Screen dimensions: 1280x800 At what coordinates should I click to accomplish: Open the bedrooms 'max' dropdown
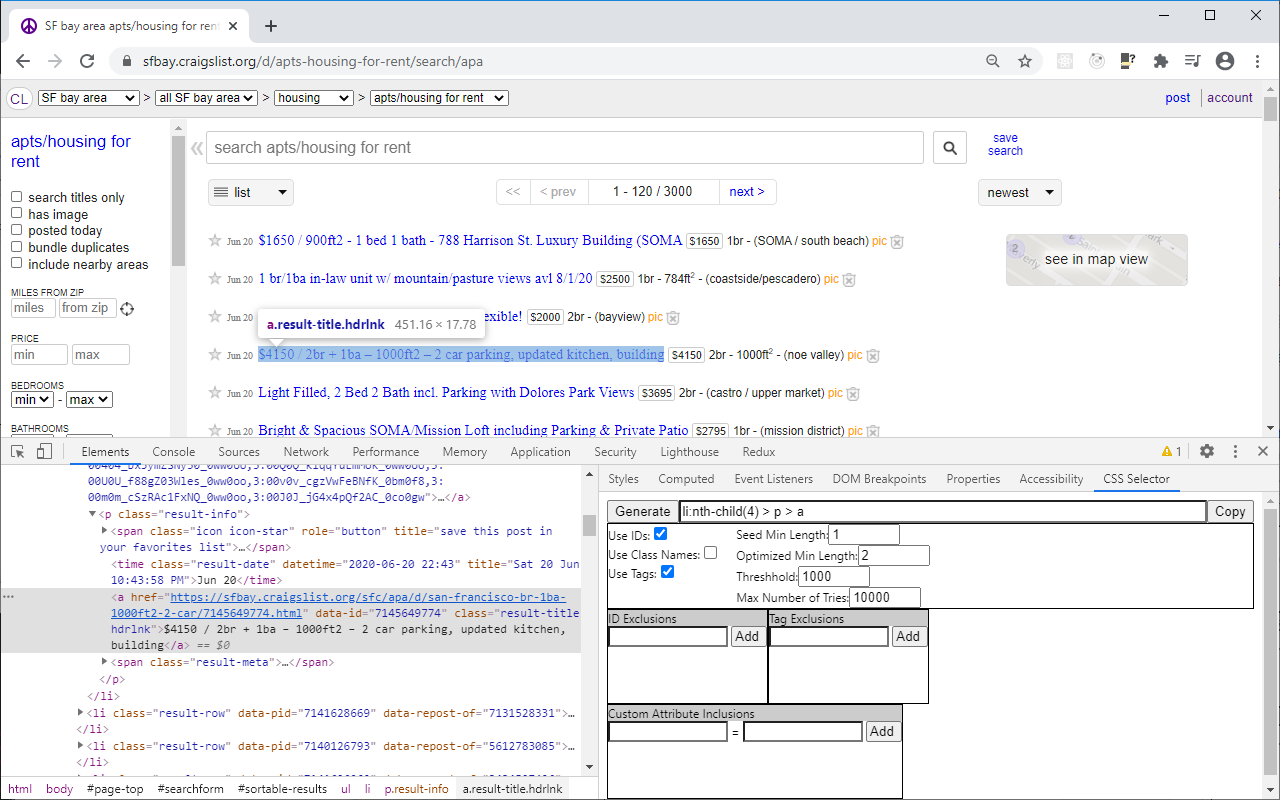point(89,400)
